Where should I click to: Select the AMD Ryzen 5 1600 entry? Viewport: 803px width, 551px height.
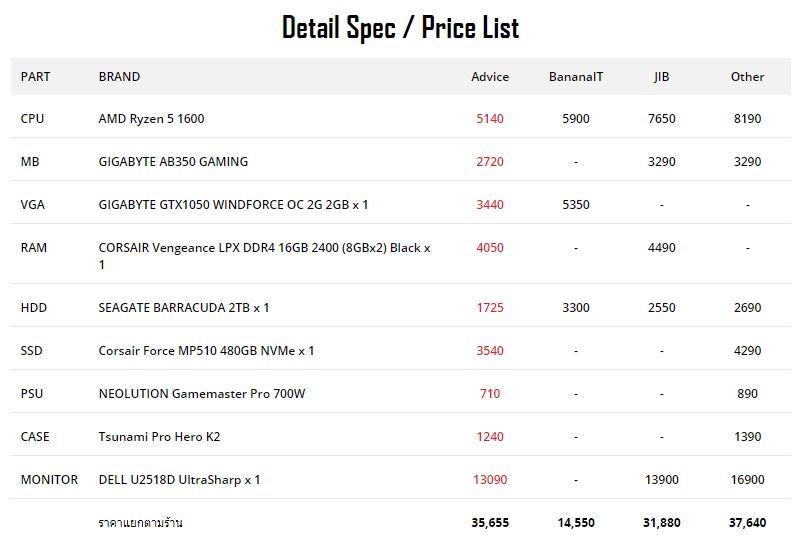pos(151,119)
